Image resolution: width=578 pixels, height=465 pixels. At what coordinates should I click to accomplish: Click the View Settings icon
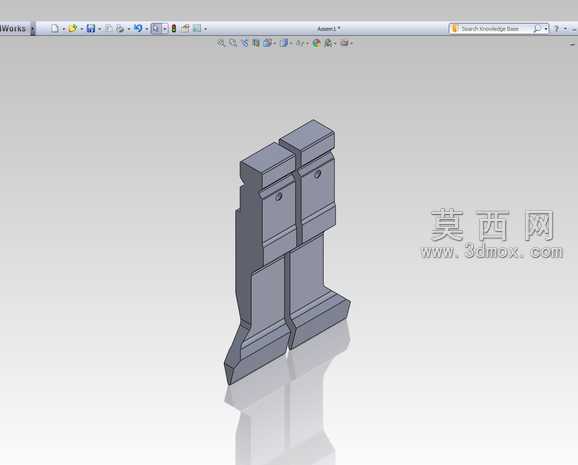tap(344, 43)
